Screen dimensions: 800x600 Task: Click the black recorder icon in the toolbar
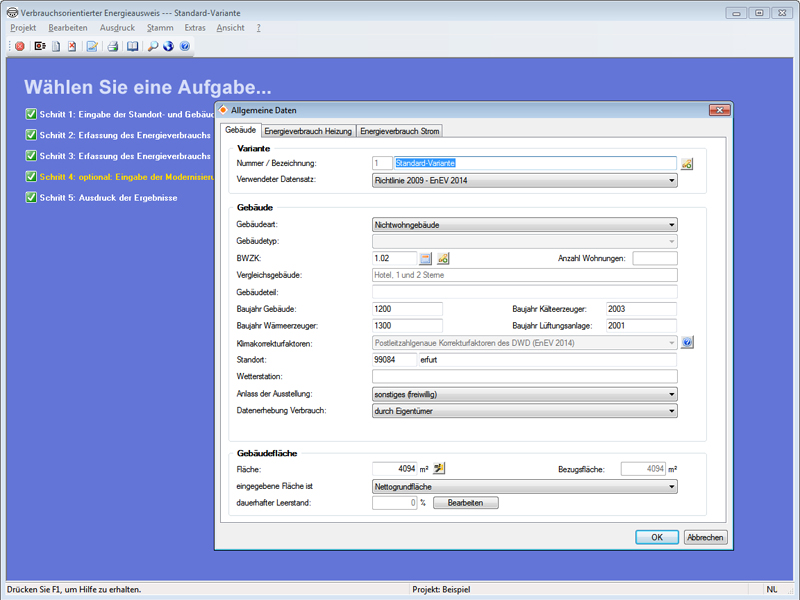click(40, 46)
